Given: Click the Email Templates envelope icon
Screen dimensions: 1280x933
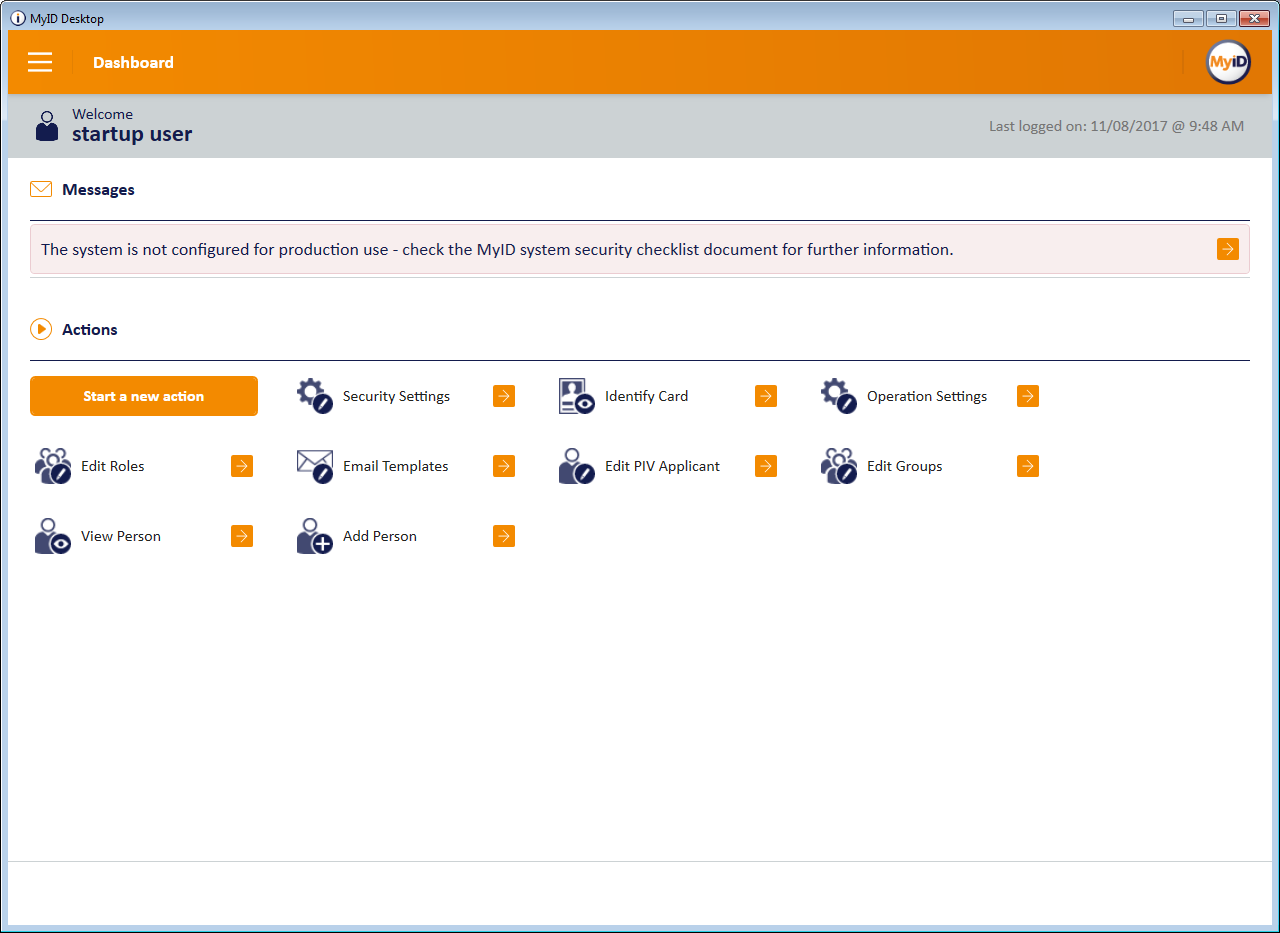Looking at the screenshot, I should tap(314, 466).
